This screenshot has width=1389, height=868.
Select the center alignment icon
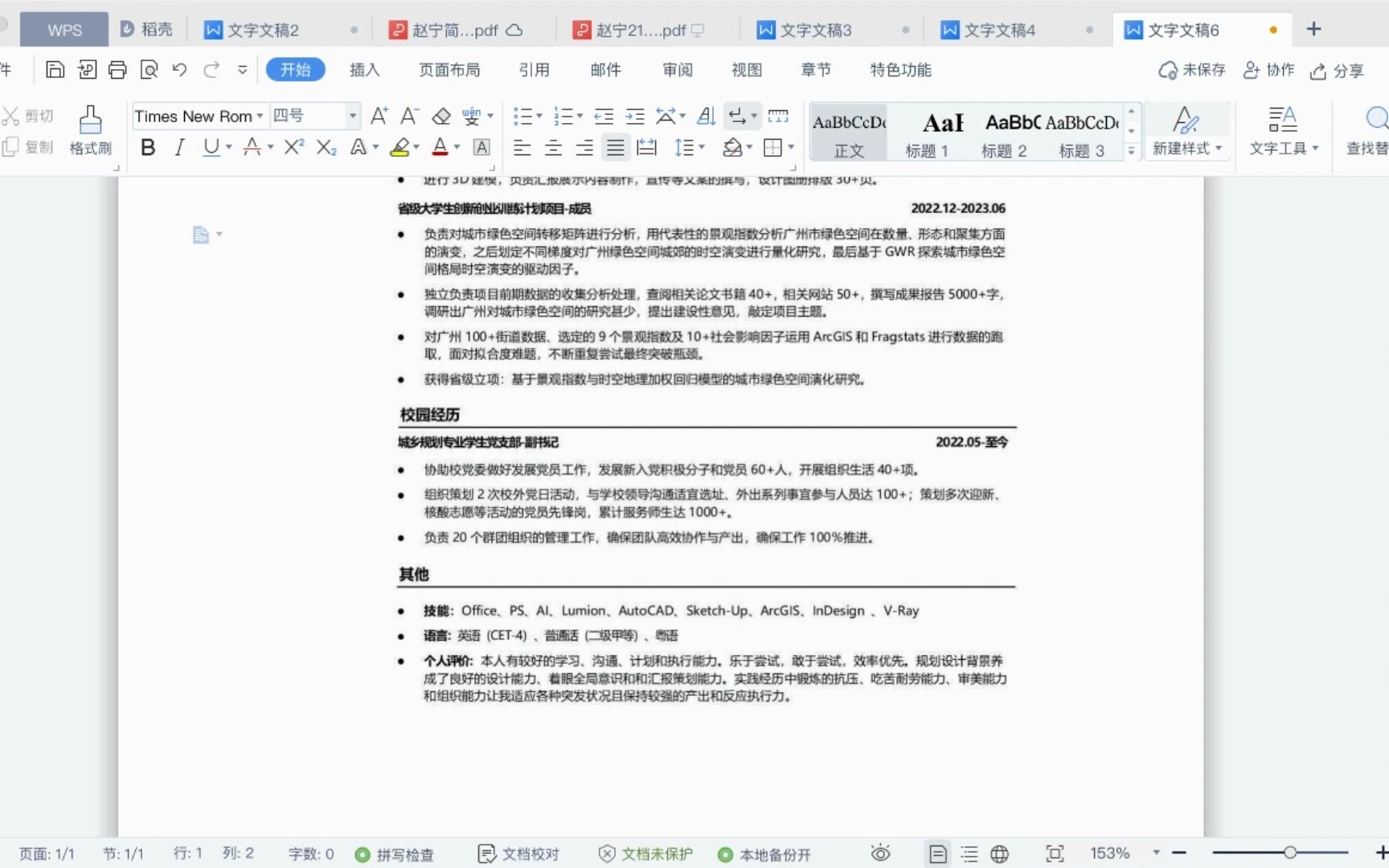coord(553,147)
